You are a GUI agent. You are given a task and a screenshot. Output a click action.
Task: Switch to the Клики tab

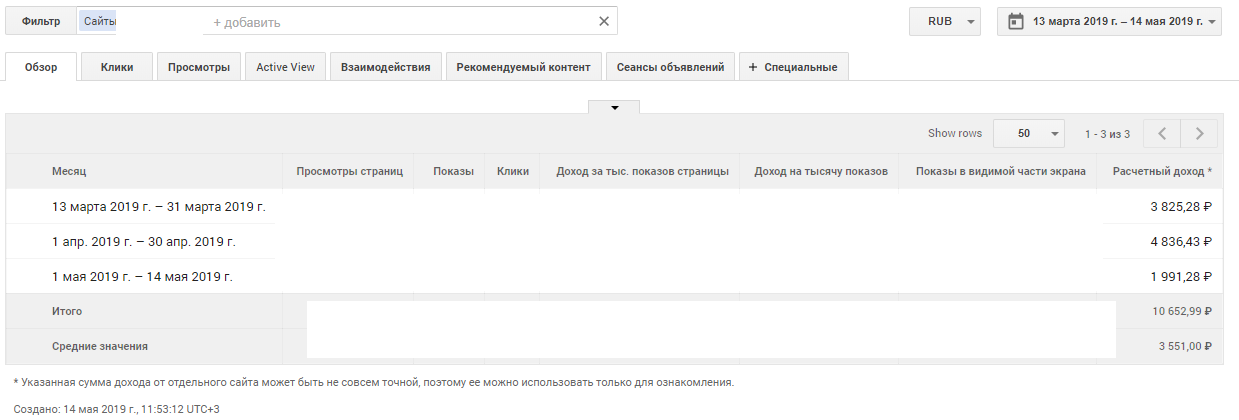pos(117,67)
